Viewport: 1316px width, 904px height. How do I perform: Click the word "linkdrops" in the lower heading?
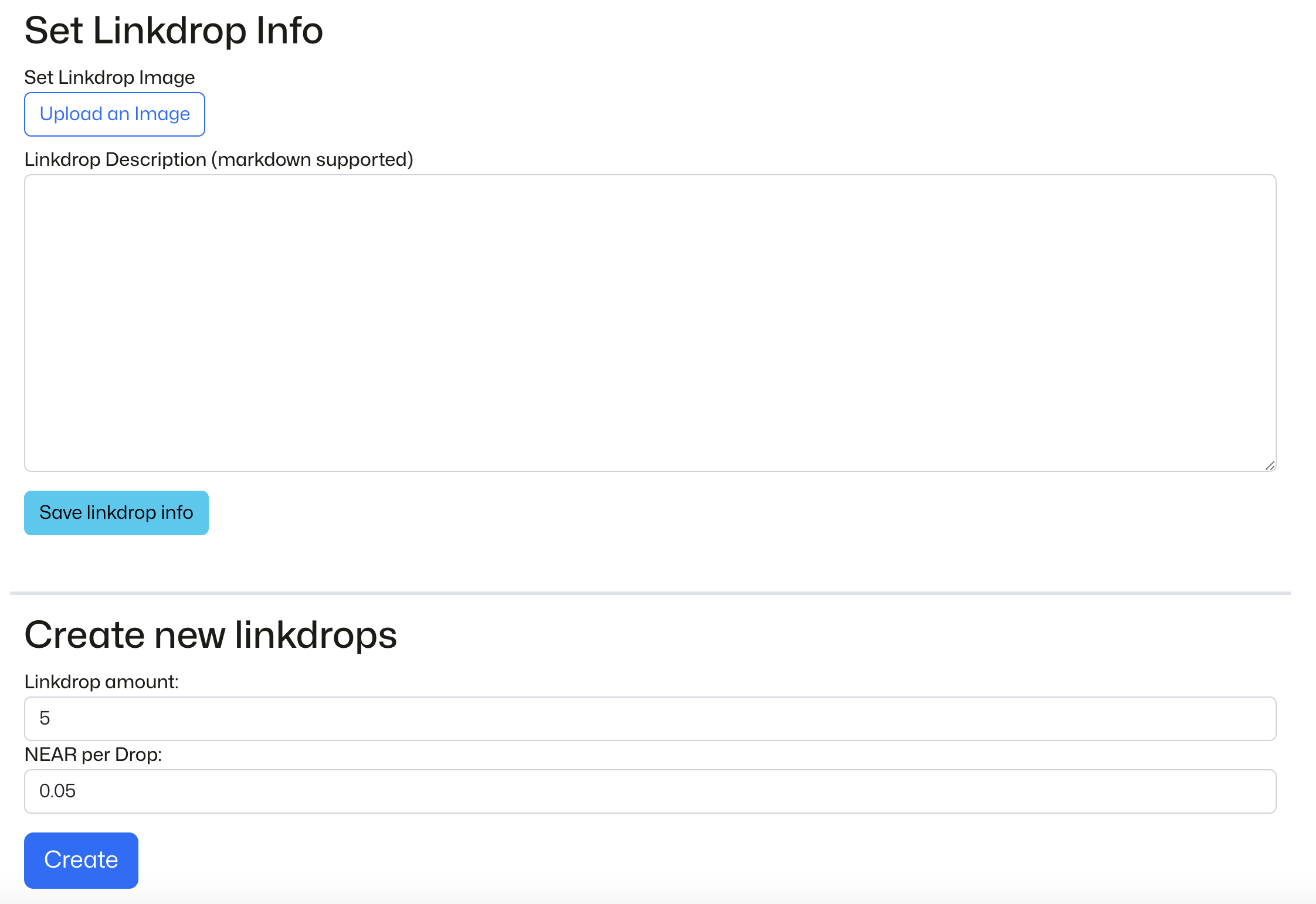point(316,635)
